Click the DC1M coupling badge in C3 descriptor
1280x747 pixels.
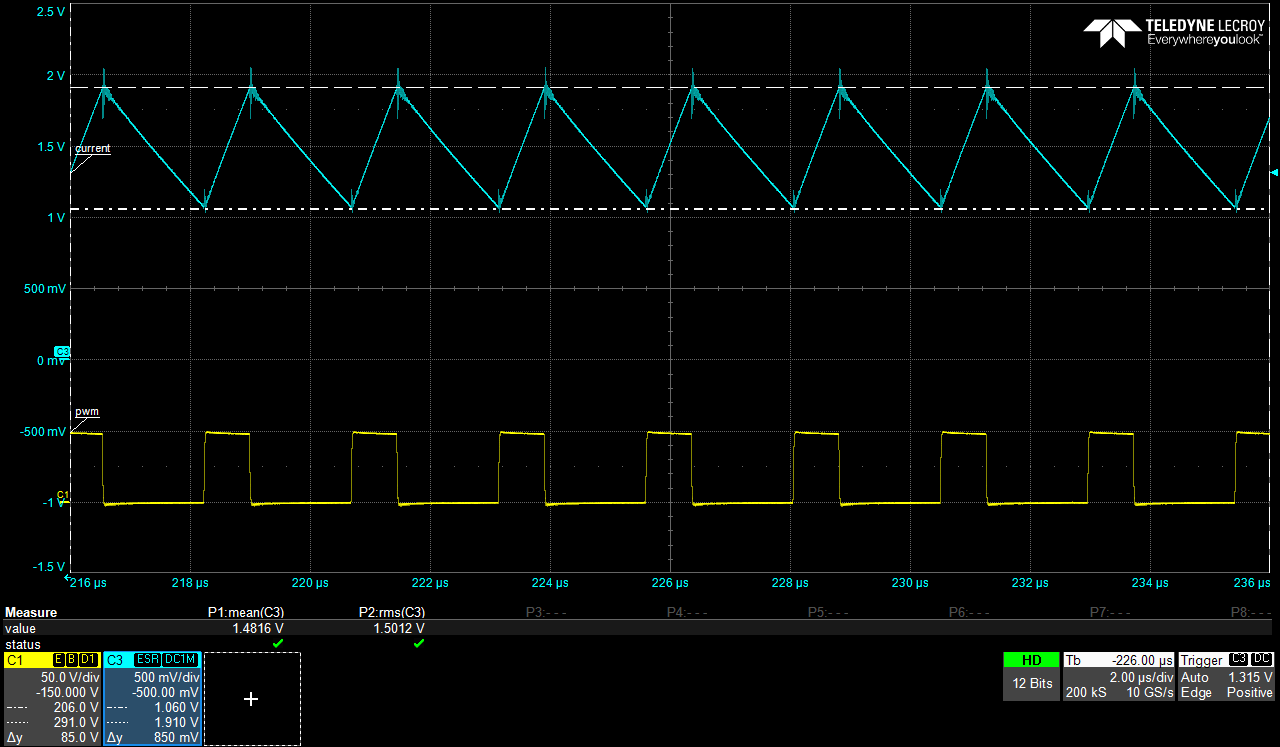point(181,660)
